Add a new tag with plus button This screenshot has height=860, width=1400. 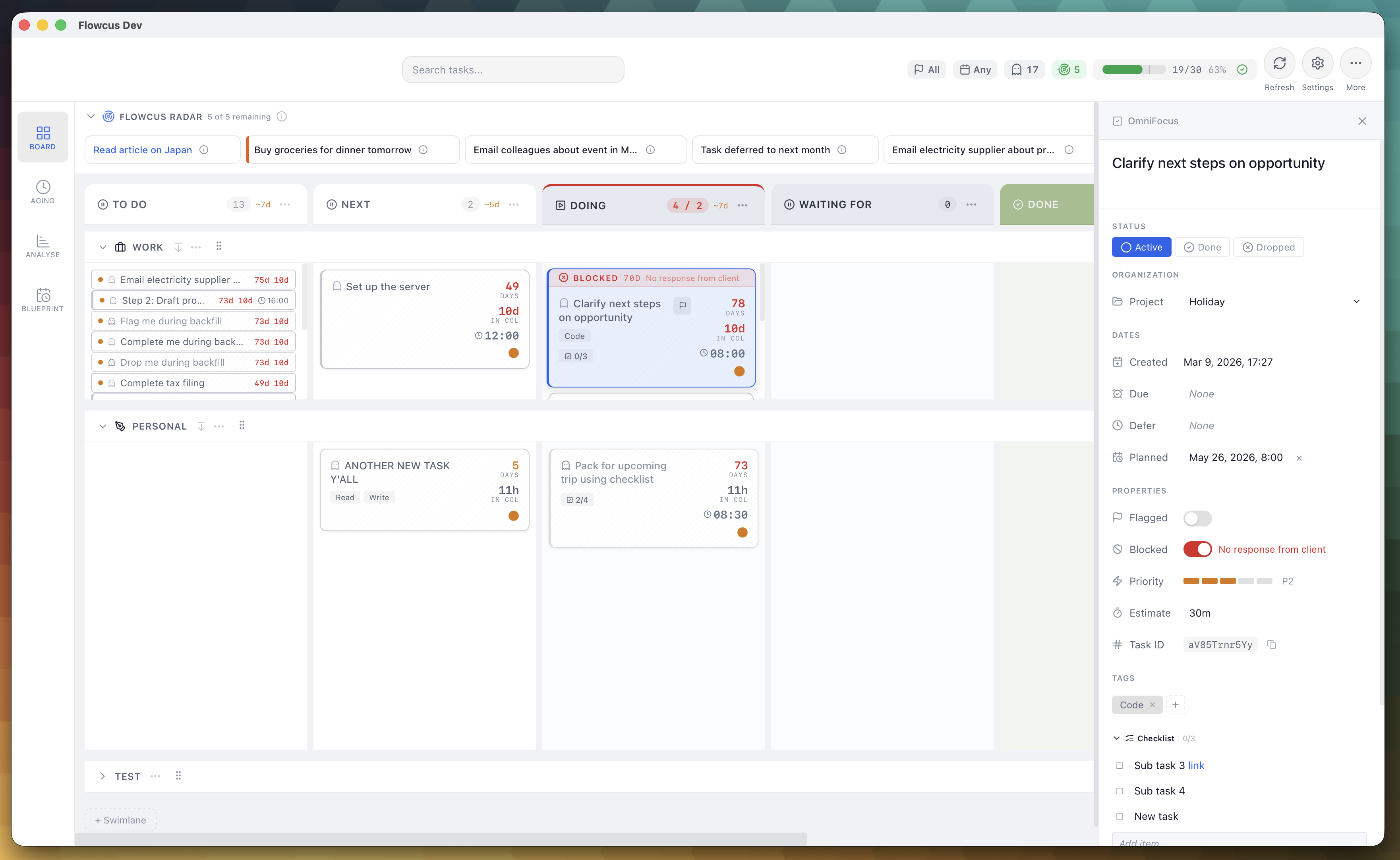[x=1175, y=705]
